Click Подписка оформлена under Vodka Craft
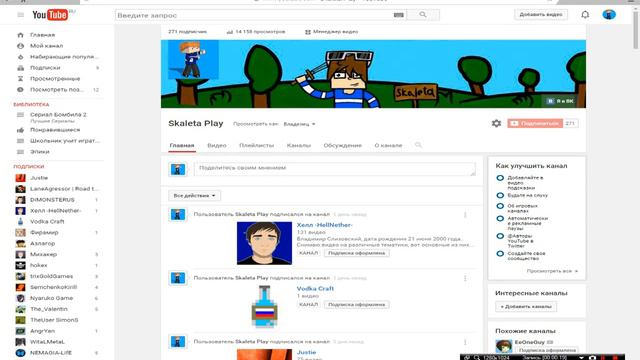Viewport: 640px width, 360px height. pos(356,304)
